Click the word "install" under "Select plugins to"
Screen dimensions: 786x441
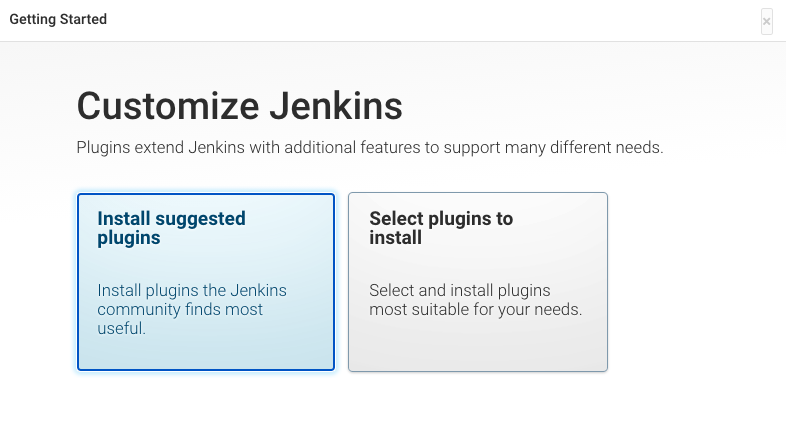click(395, 238)
